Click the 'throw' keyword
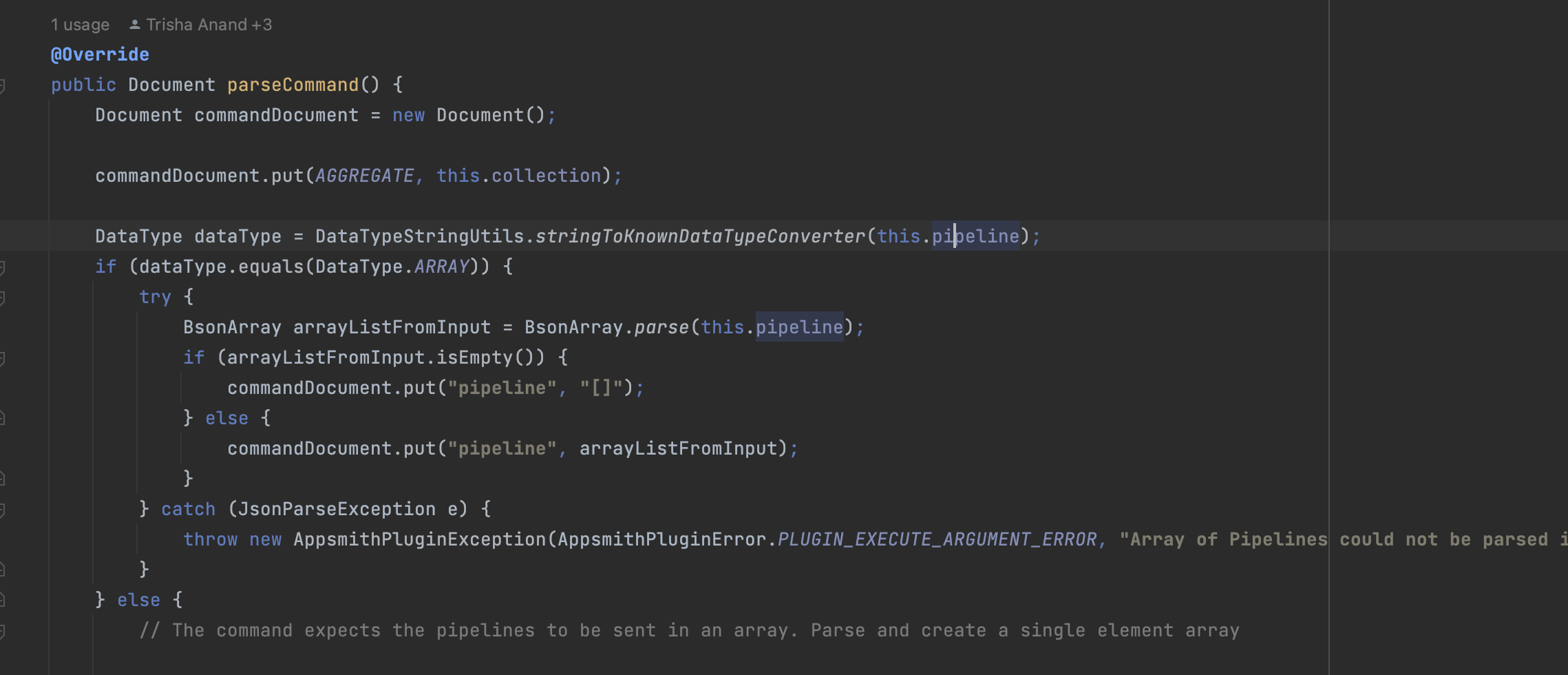 (211, 539)
